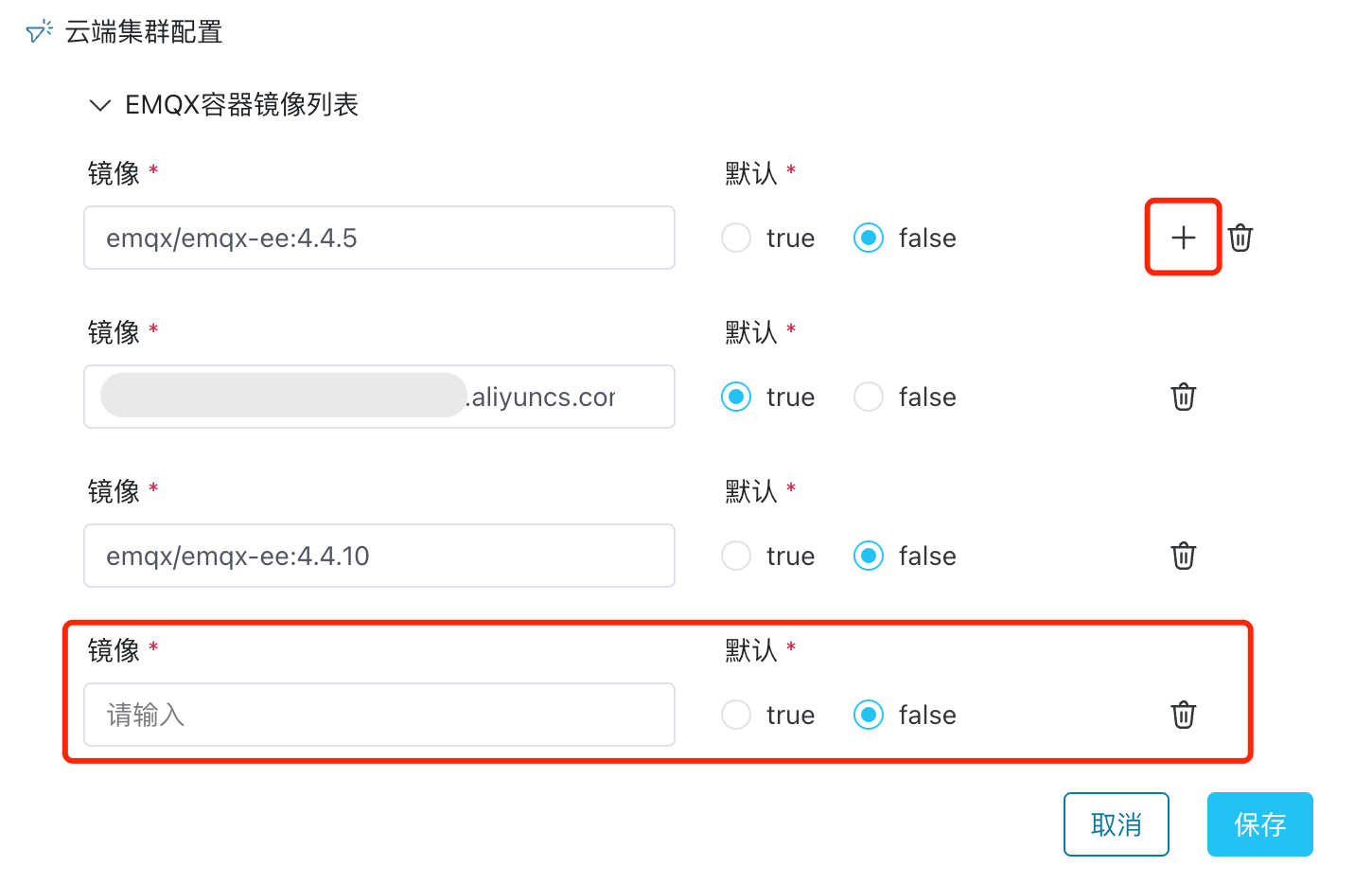This screenshot has height=884, width=1372.
Task: Set aliyuncs image default to false
Action: (869, 397)
